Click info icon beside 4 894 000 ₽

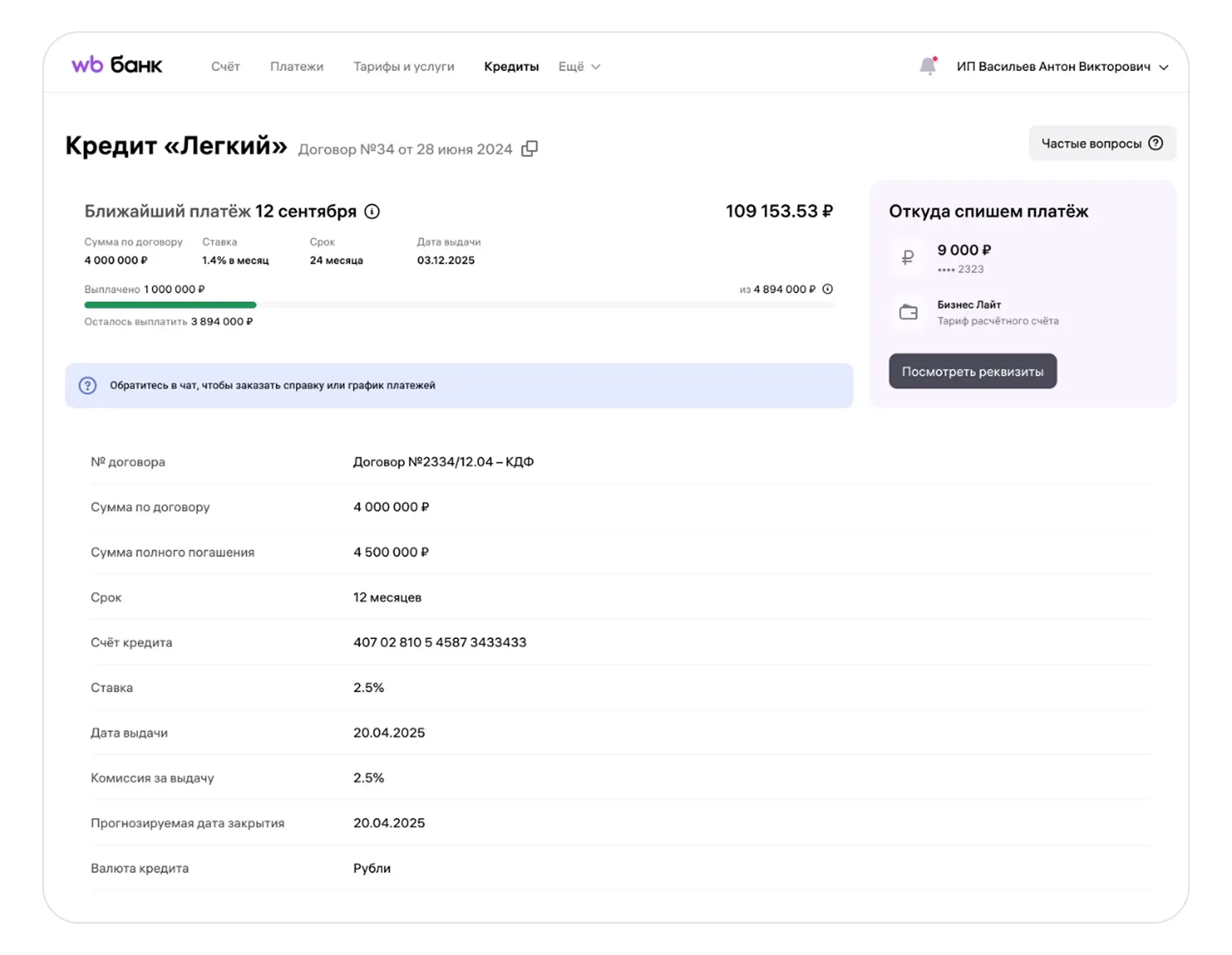[x=827, y=289]
